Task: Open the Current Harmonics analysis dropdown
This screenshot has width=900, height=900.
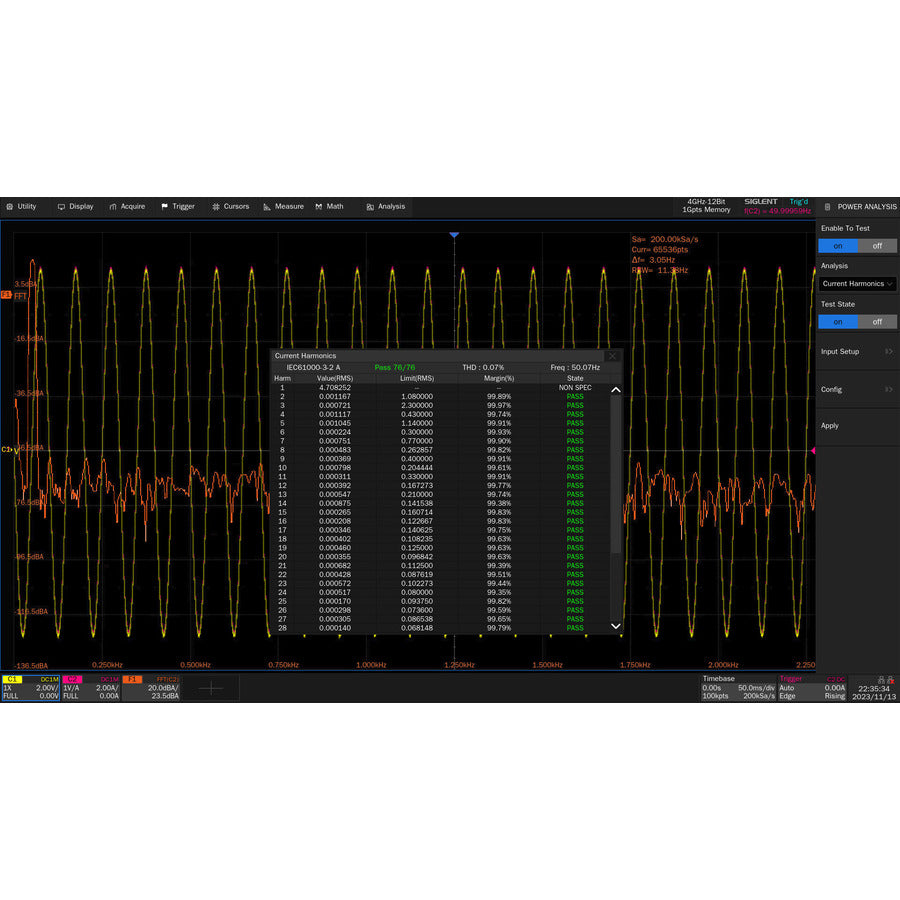Action: [x=857, y=284]
